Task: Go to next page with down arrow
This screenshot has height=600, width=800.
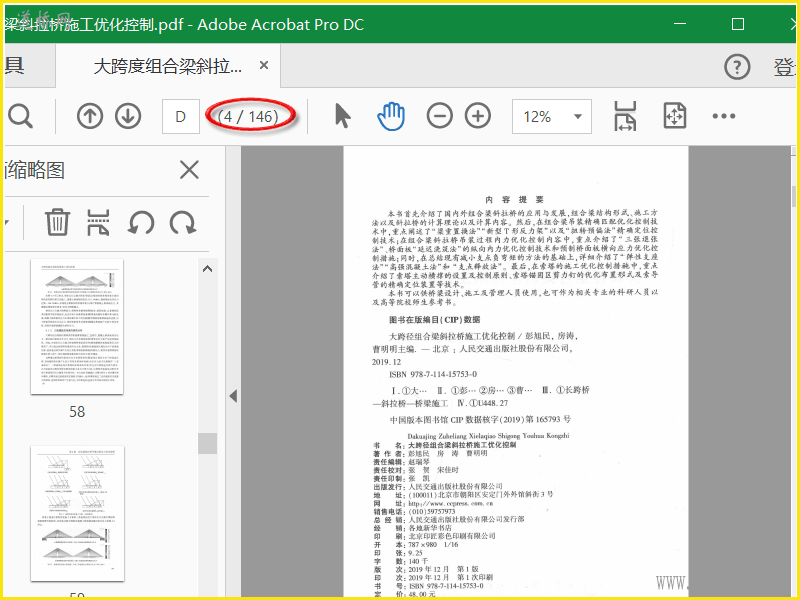Action: (128, 116)
